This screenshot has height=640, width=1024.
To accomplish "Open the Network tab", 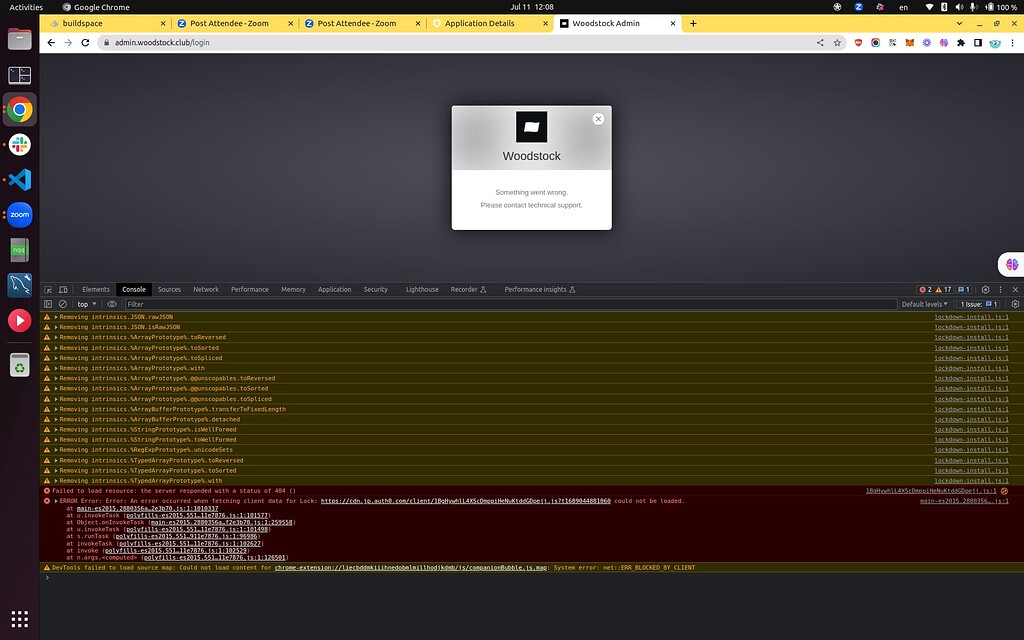I will coord(206,289).
